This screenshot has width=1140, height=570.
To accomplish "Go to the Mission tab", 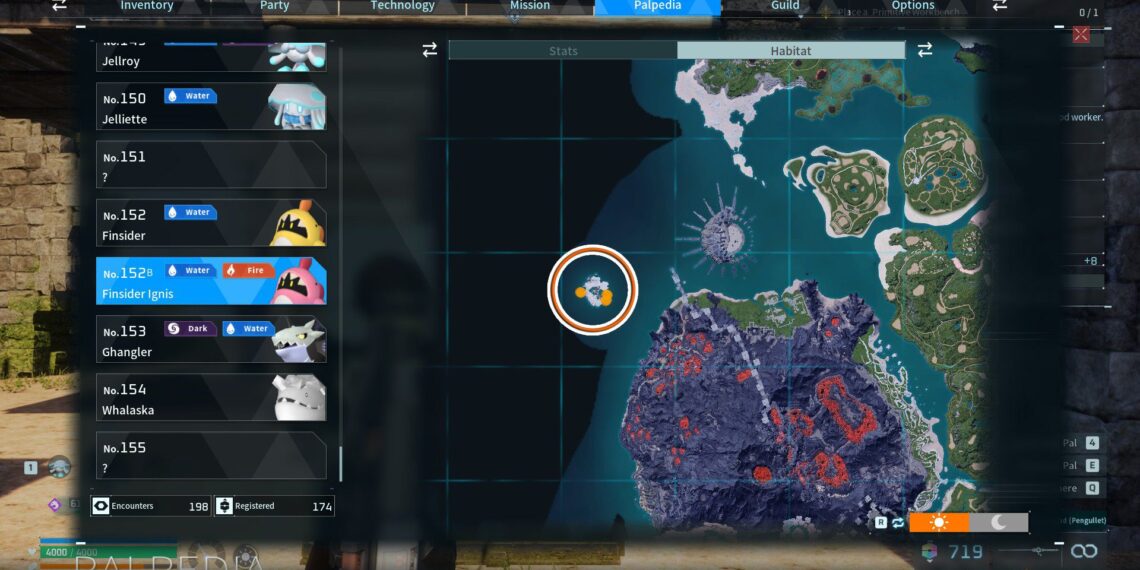I will click(530, 7).
